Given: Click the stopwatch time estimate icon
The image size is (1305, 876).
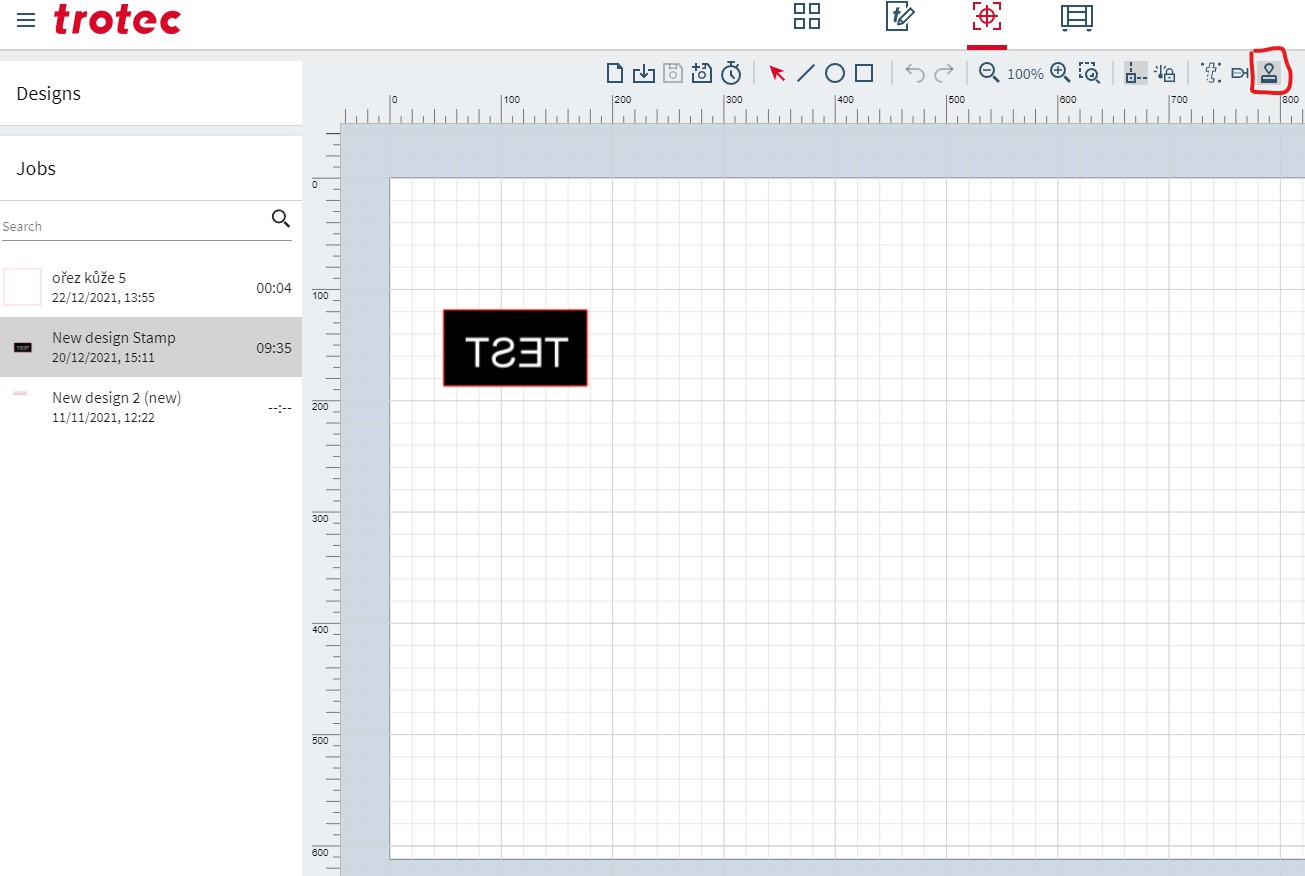Looking at the screenshot, I should 732,73.
